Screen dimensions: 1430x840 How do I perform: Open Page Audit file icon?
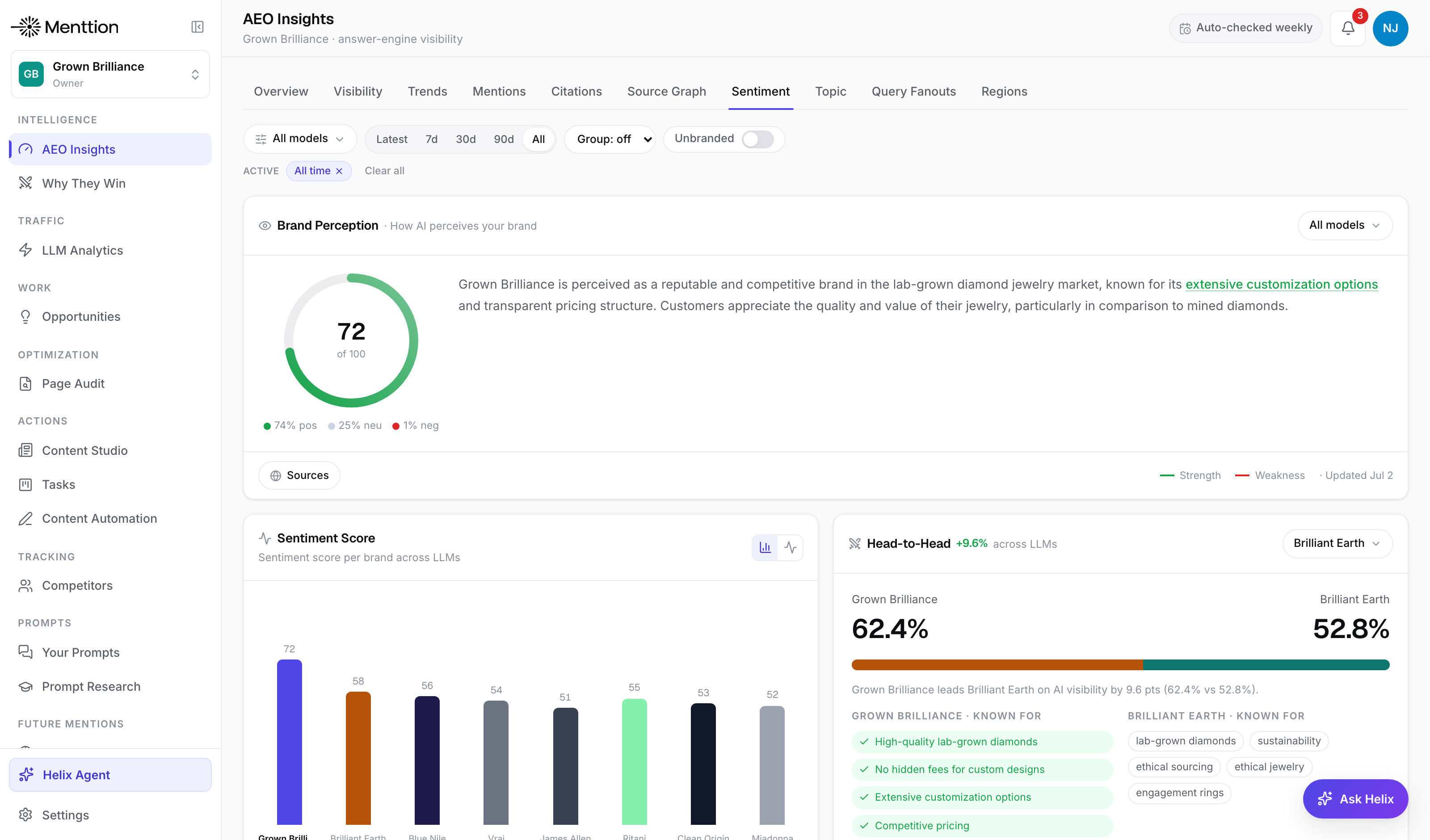[25, 384]
